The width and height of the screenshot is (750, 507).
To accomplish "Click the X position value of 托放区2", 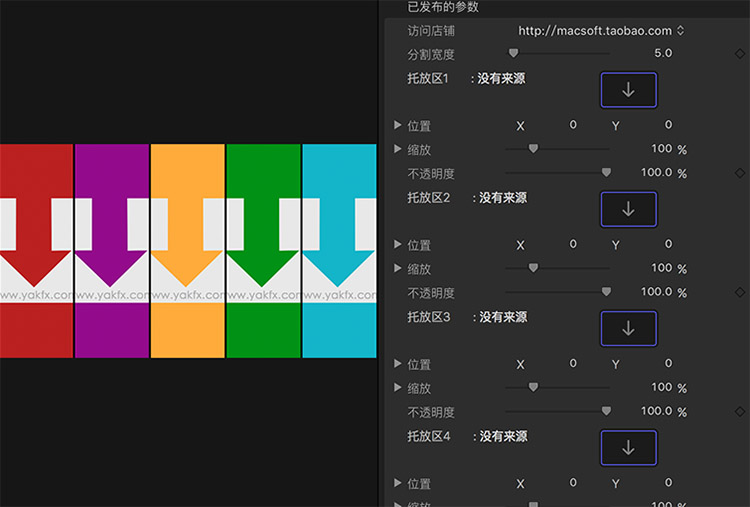I will 573,244.
